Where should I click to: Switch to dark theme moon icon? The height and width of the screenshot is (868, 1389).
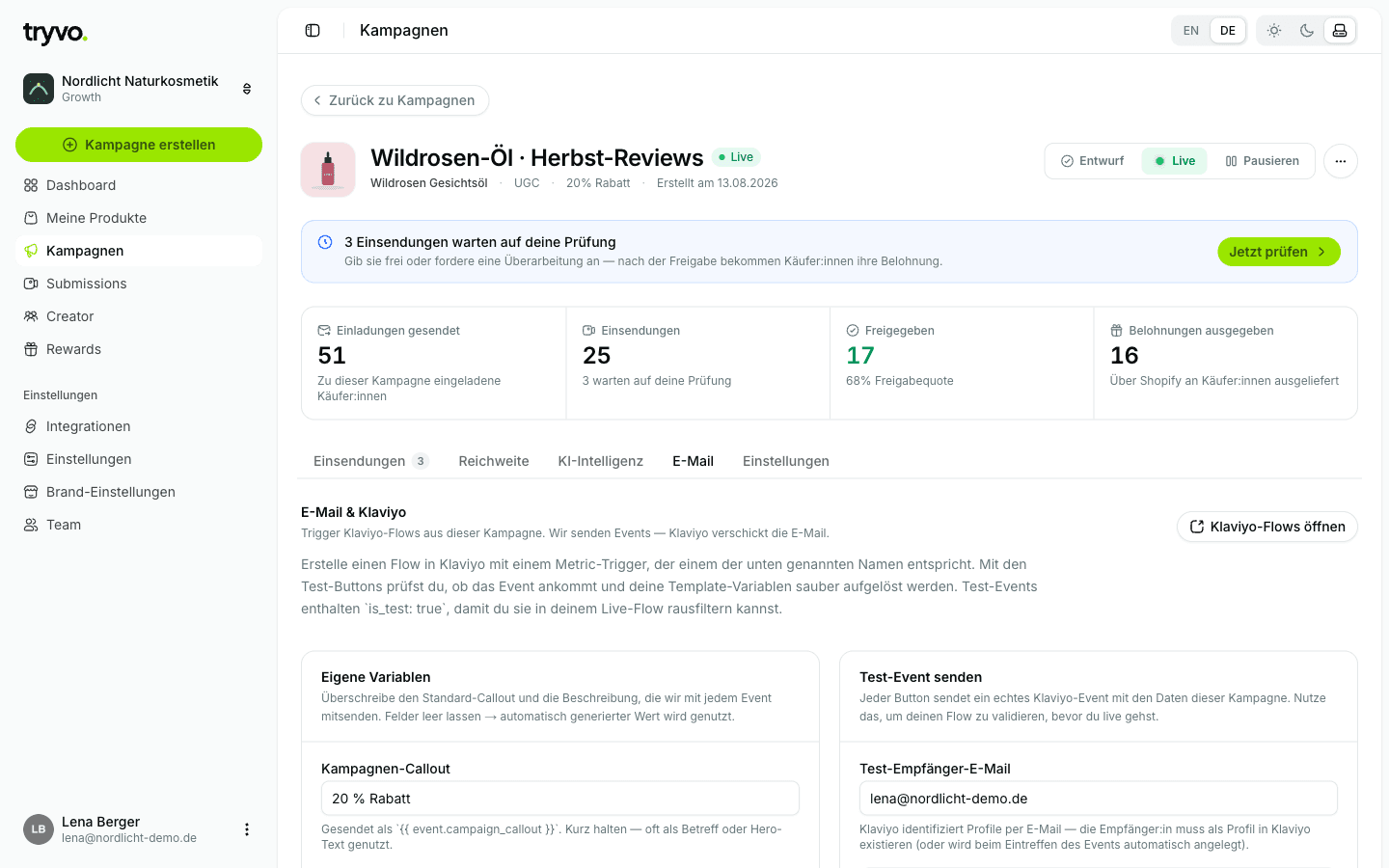tap(1307, 31)
